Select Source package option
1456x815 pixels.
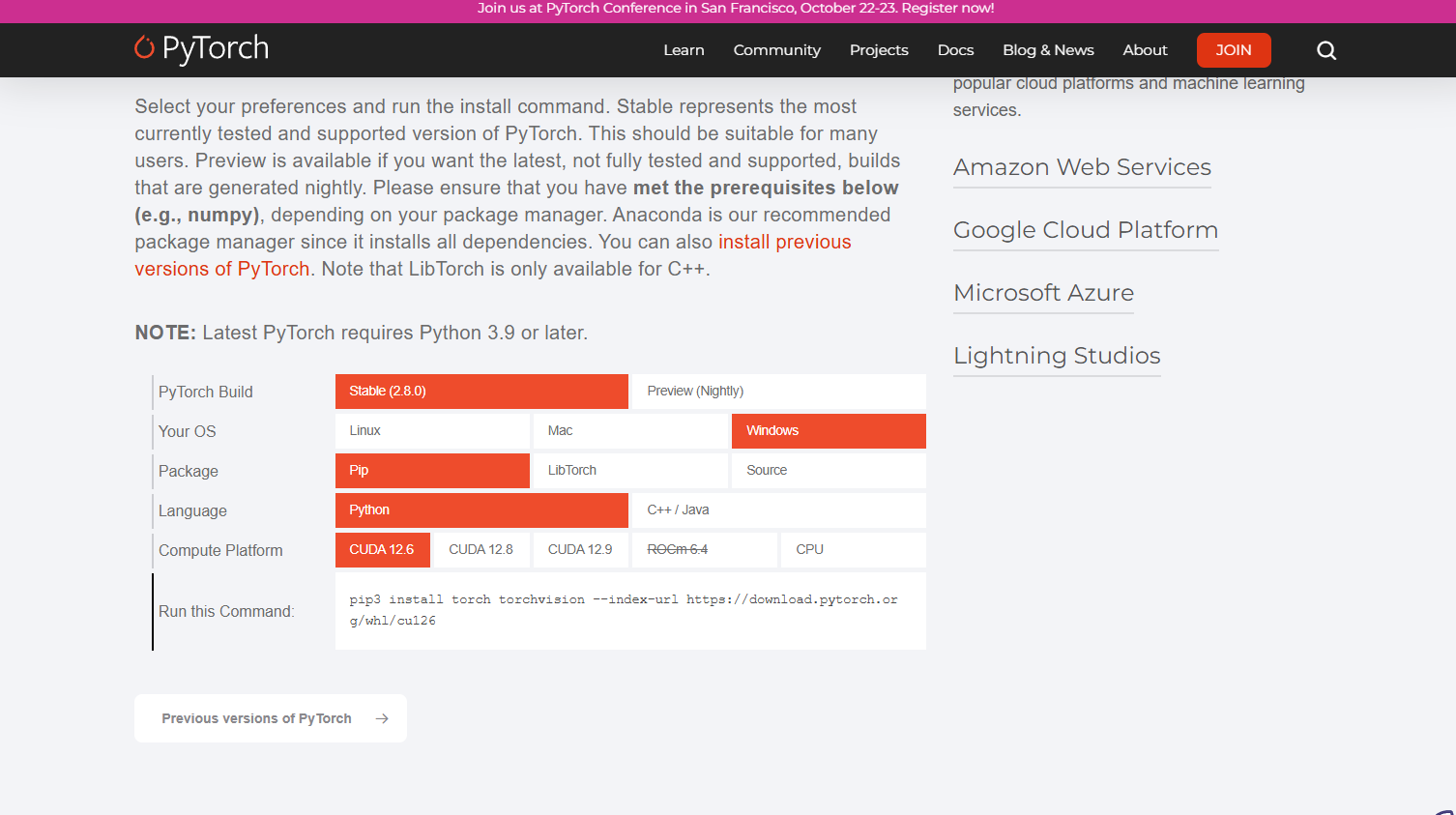829,471
